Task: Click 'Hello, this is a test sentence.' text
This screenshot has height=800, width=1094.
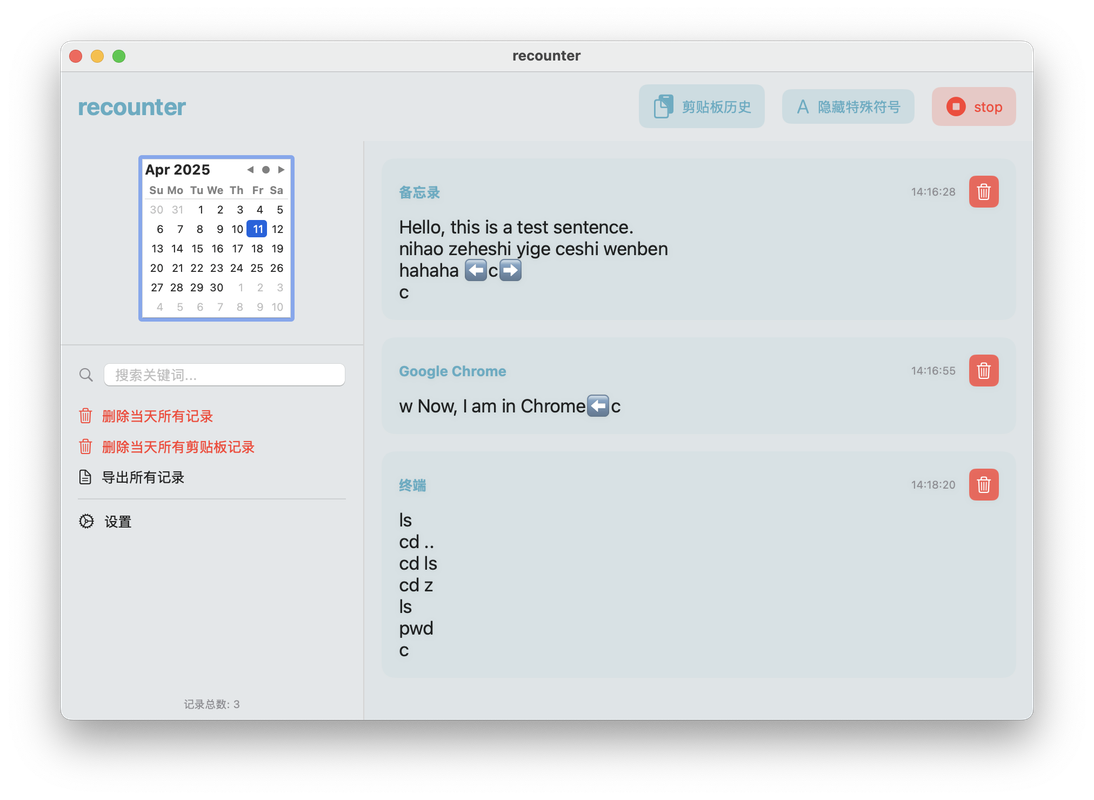Action: click(x=516, y=227)
